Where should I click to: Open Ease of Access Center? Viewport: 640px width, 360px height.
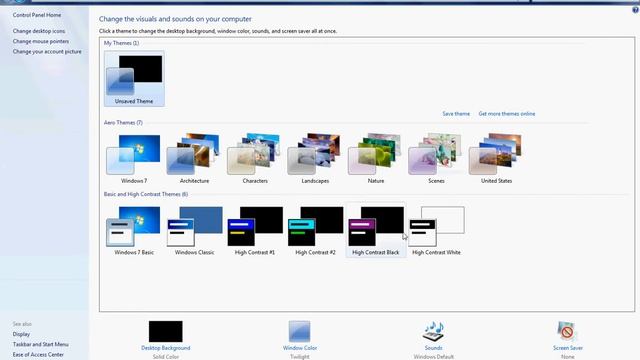pos(38,355)
